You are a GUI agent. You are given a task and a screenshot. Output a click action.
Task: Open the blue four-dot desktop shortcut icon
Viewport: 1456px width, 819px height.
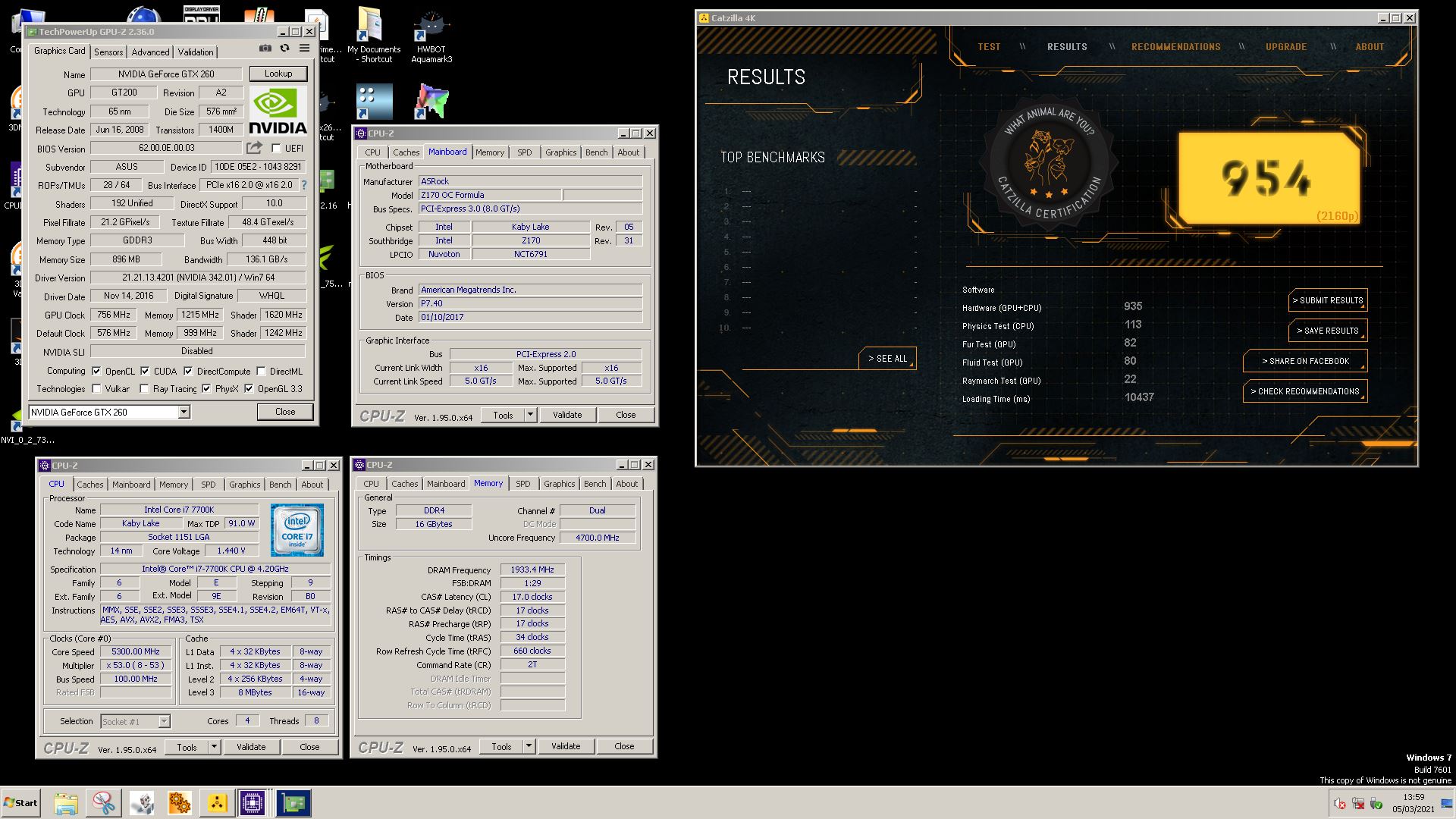(x=374, y=102)
